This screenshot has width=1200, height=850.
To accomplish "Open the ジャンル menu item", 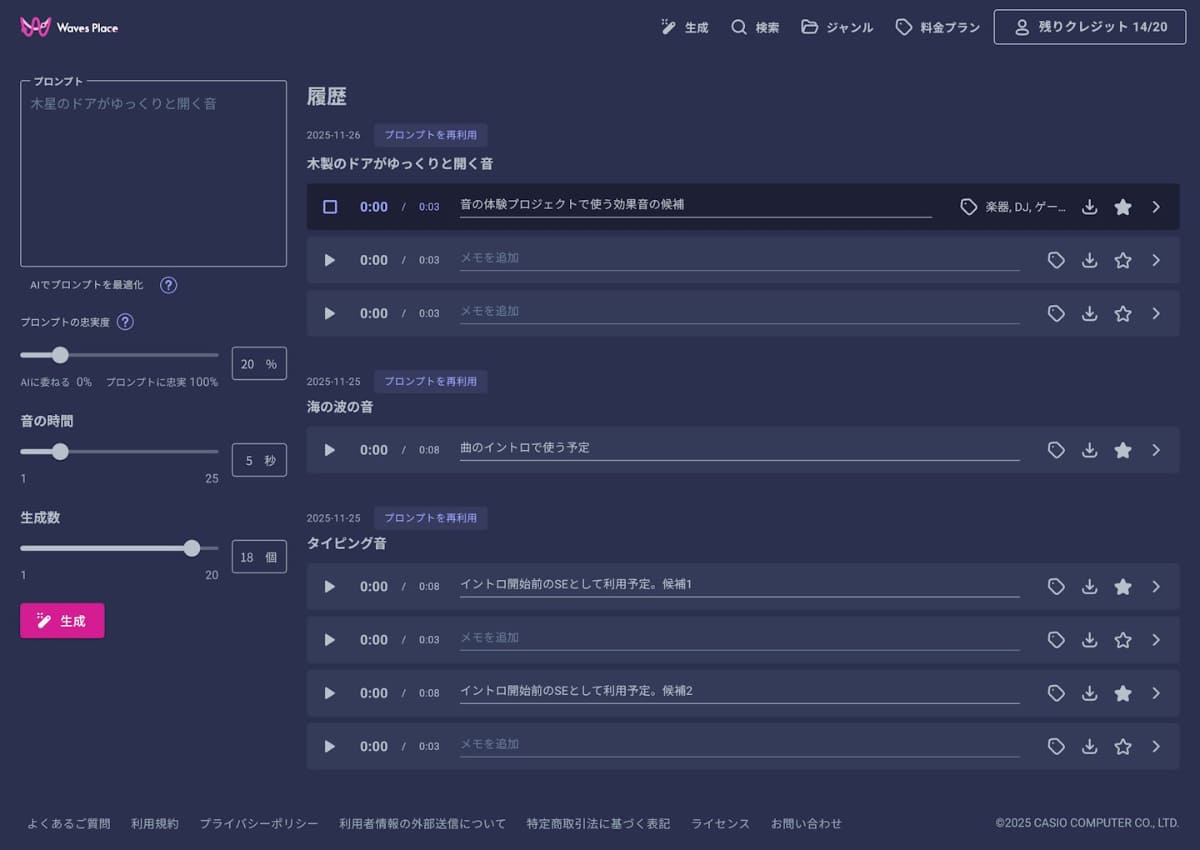I will coord(837,27).
